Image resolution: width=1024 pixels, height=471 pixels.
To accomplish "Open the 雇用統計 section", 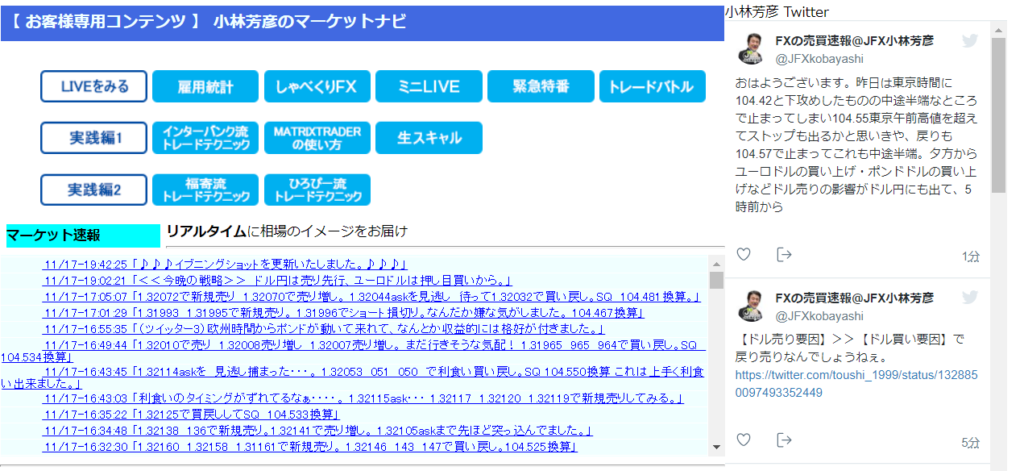I will 206,86.
